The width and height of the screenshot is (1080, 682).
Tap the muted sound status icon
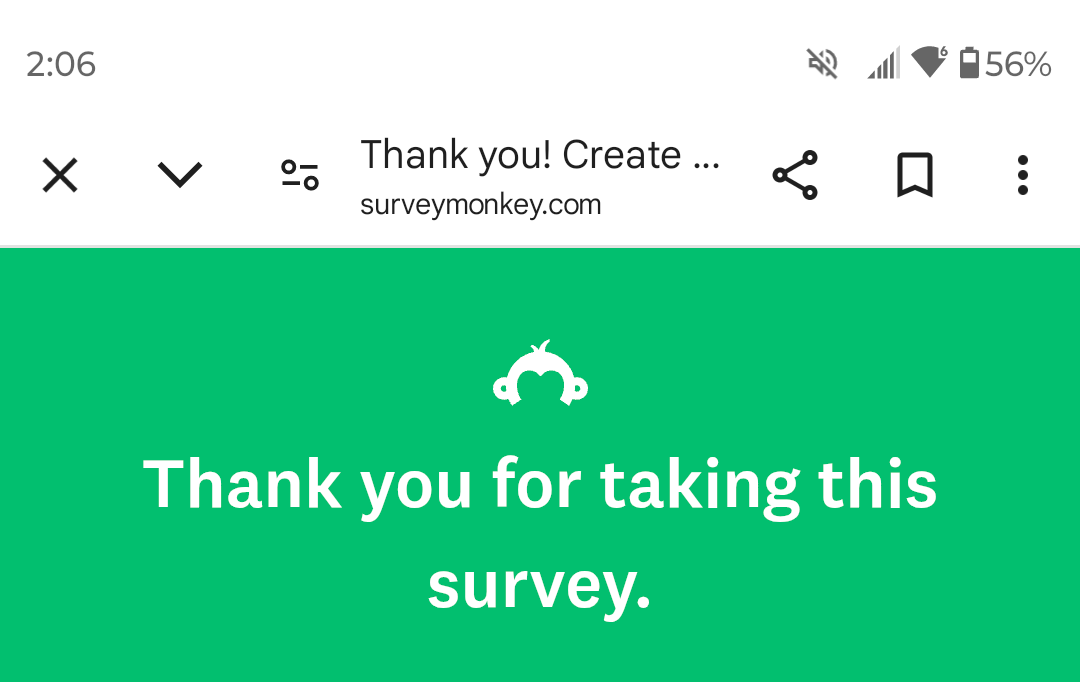coord(822,64)
